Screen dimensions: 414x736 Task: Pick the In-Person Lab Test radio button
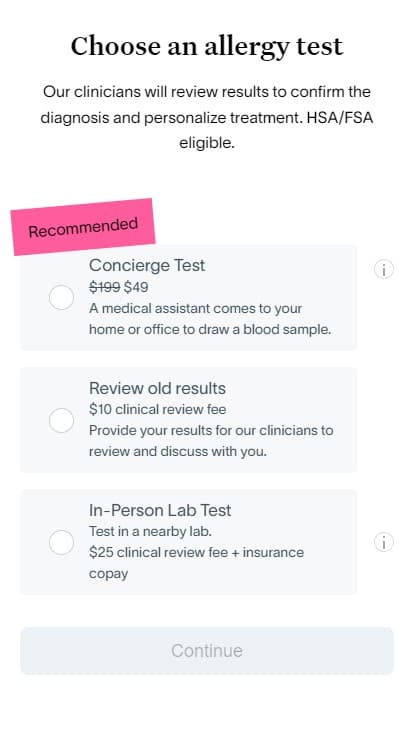tap(61, 543)
